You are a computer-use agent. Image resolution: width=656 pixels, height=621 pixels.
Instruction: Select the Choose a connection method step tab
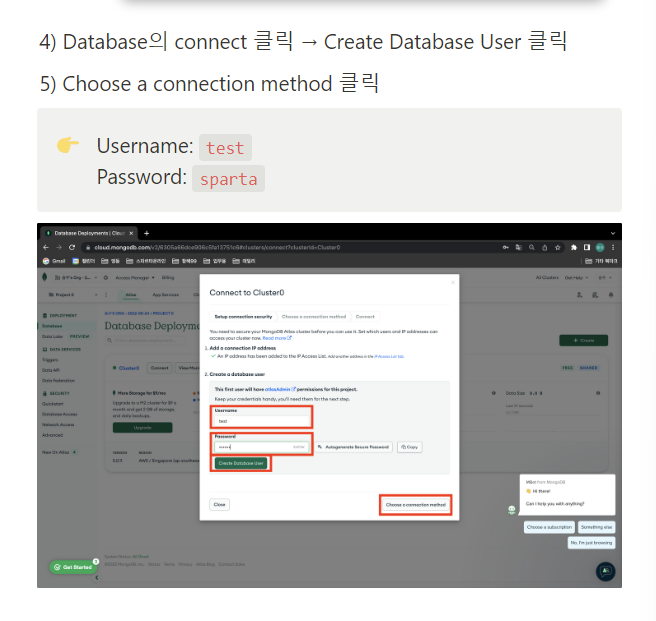click(x=314, y=317)
